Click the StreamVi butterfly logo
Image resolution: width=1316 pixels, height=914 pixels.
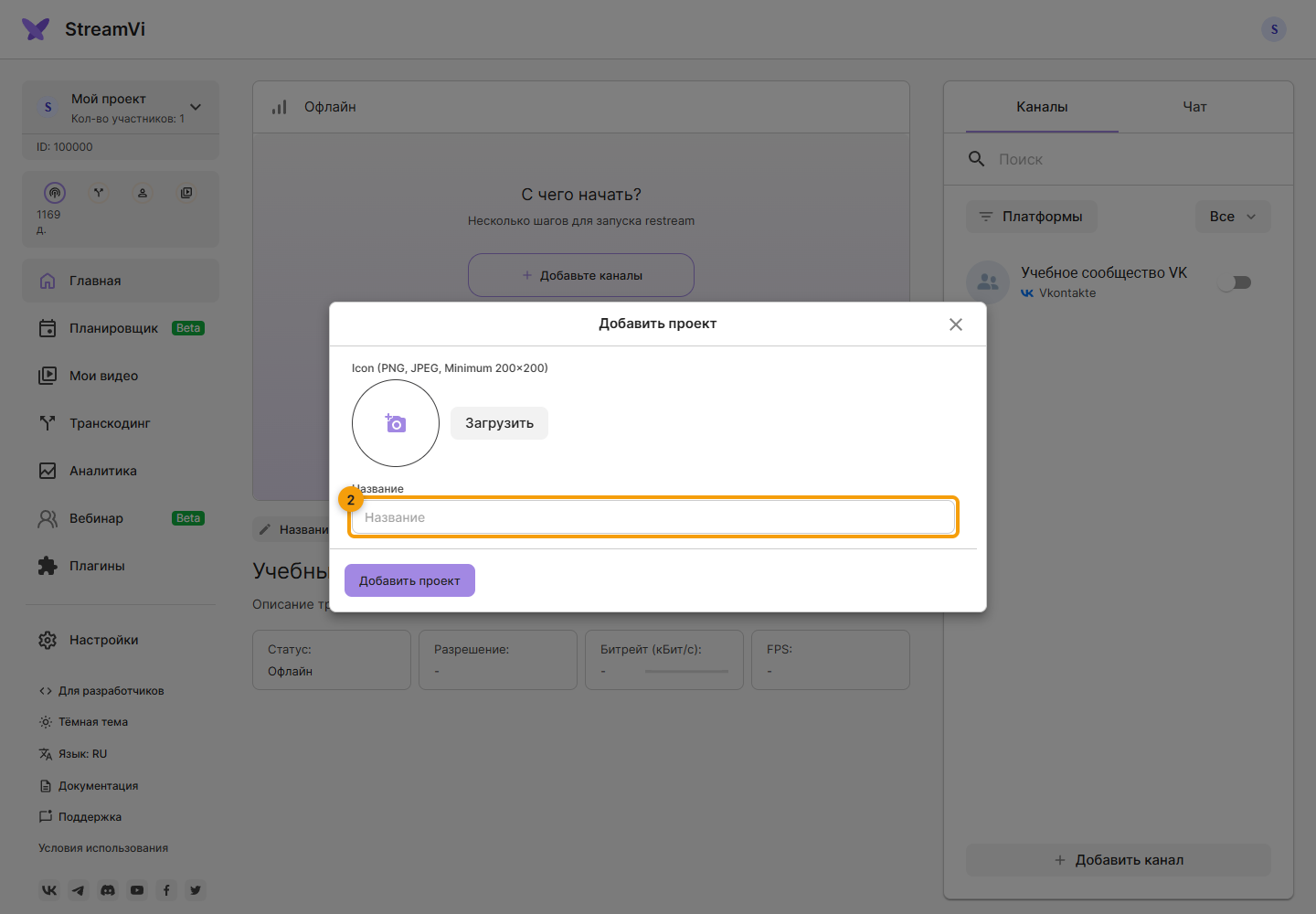click(36, 29)
